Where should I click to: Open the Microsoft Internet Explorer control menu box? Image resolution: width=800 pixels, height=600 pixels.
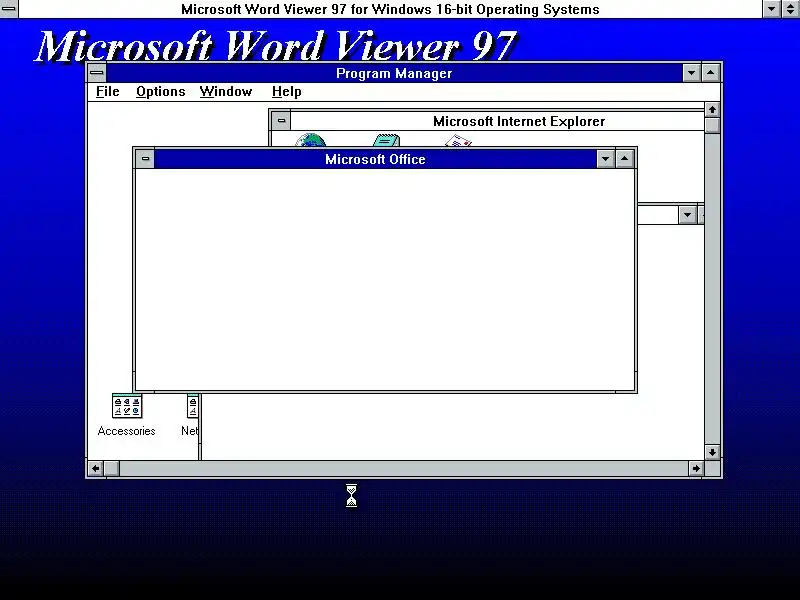[281, 121]
